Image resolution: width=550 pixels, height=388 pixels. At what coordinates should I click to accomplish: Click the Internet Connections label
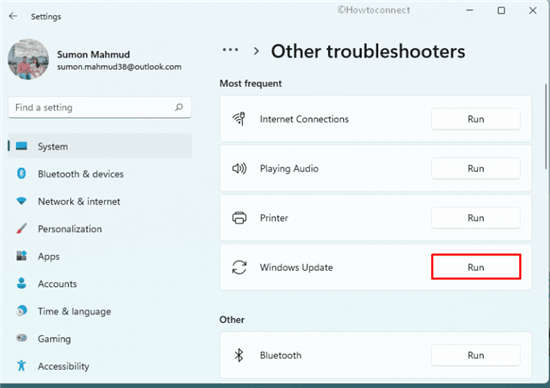tap(304, 119)
